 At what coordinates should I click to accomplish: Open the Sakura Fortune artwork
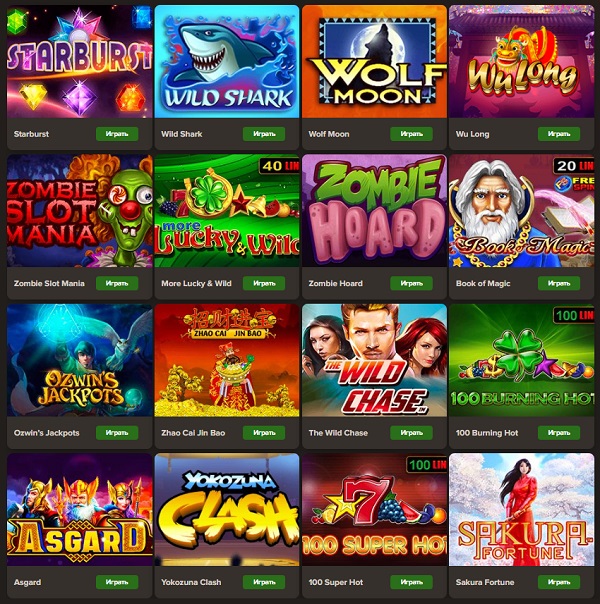521,510
